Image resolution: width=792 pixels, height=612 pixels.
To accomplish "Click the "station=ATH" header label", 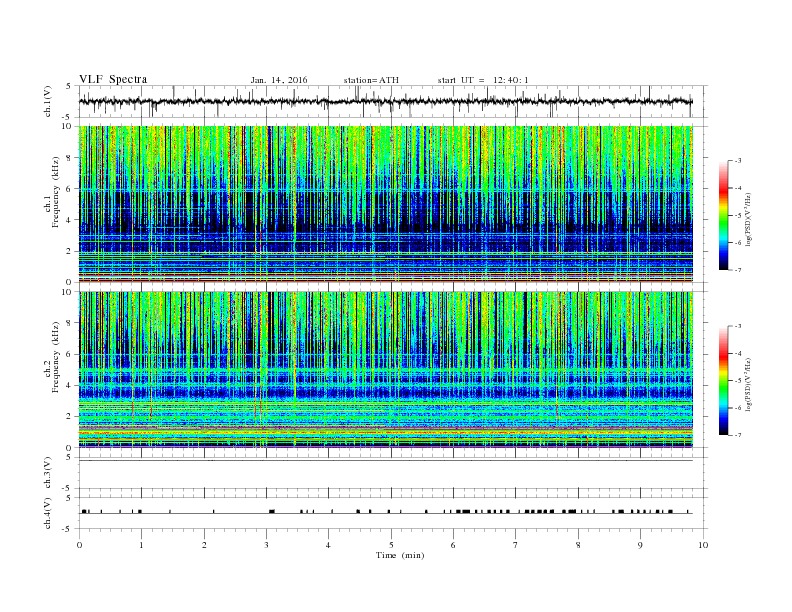I will pos(371,80).
